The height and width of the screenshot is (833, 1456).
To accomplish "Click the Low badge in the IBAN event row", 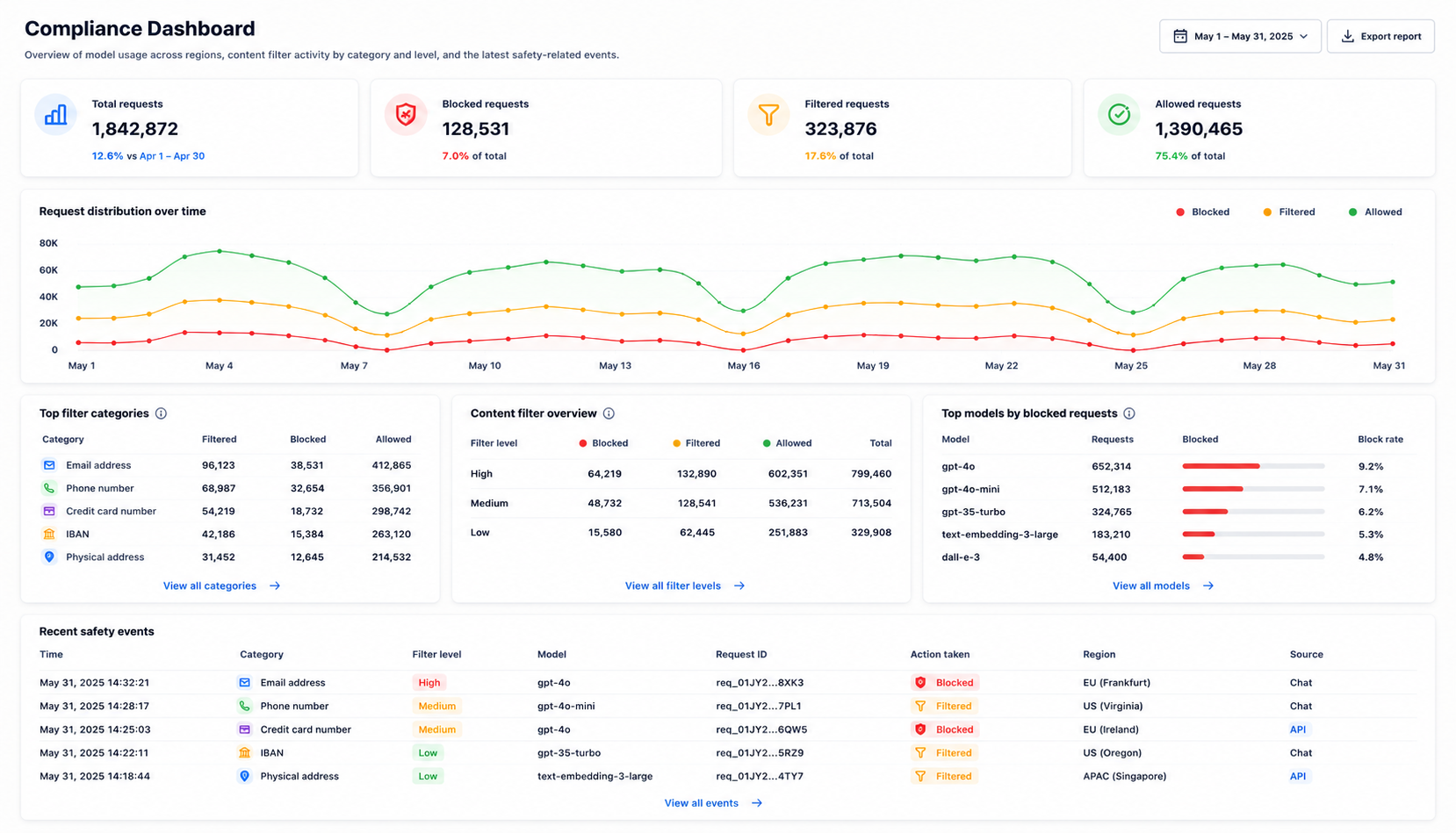I will pyautogui.click(x=428, y=753).
